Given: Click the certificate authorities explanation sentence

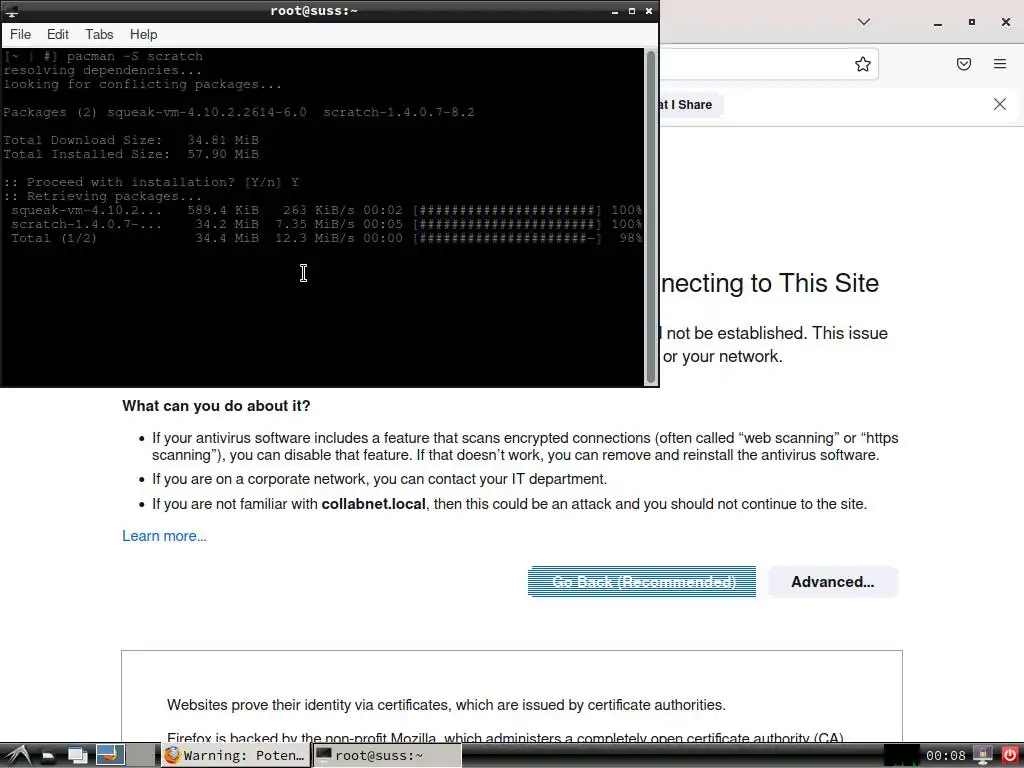Looking at the screenshot, I should pos(447,705).
